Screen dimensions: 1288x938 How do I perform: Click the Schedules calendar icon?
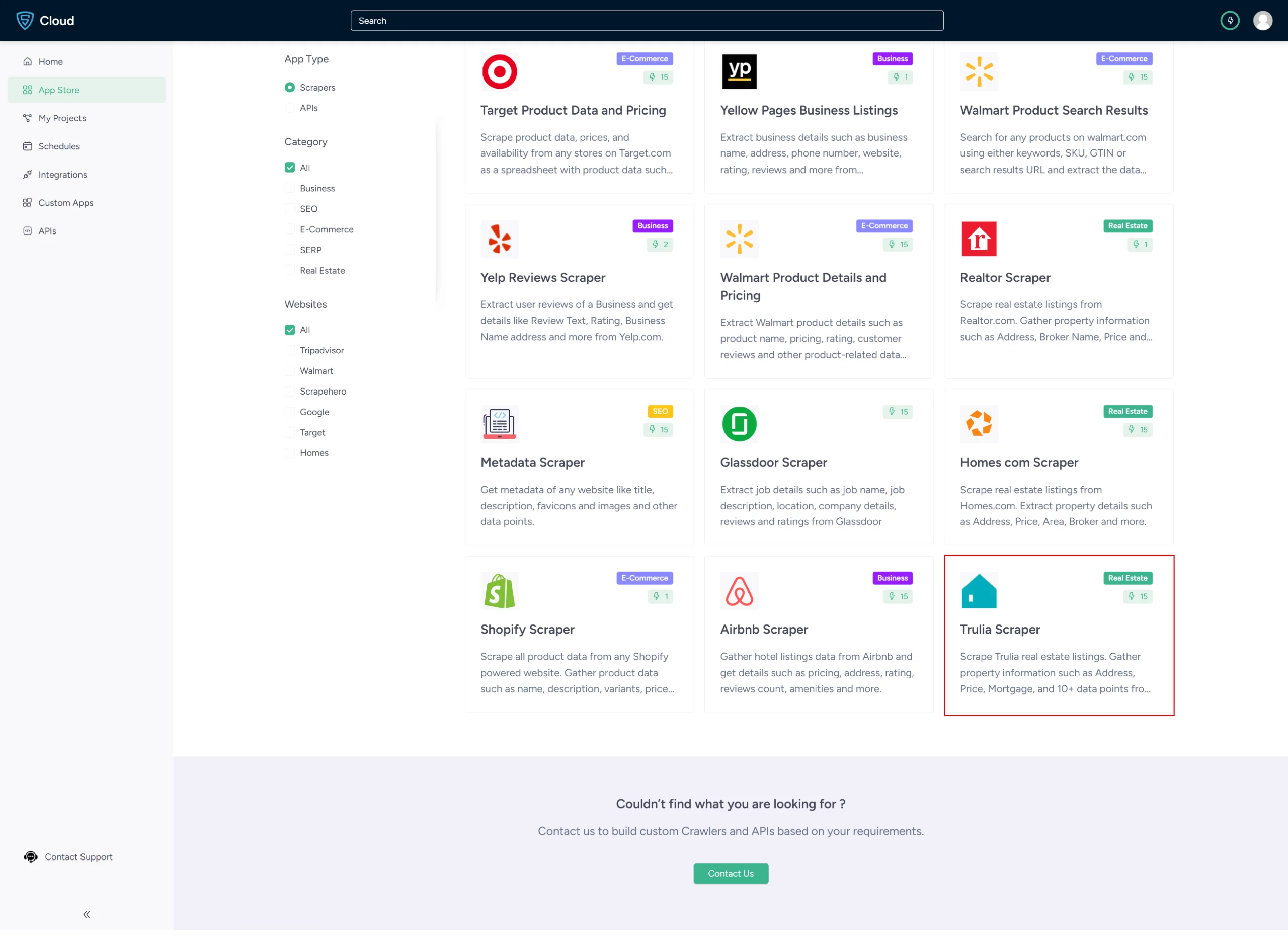[27, 147]
